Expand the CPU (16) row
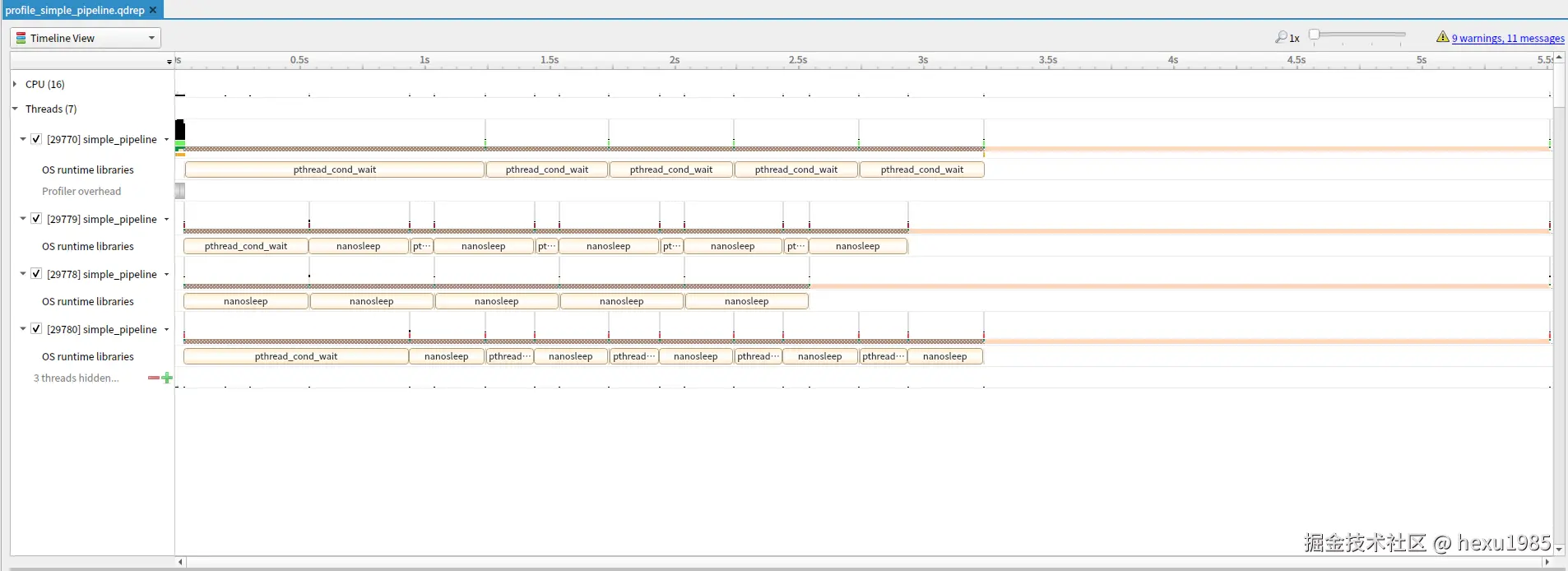 point(15,84)
